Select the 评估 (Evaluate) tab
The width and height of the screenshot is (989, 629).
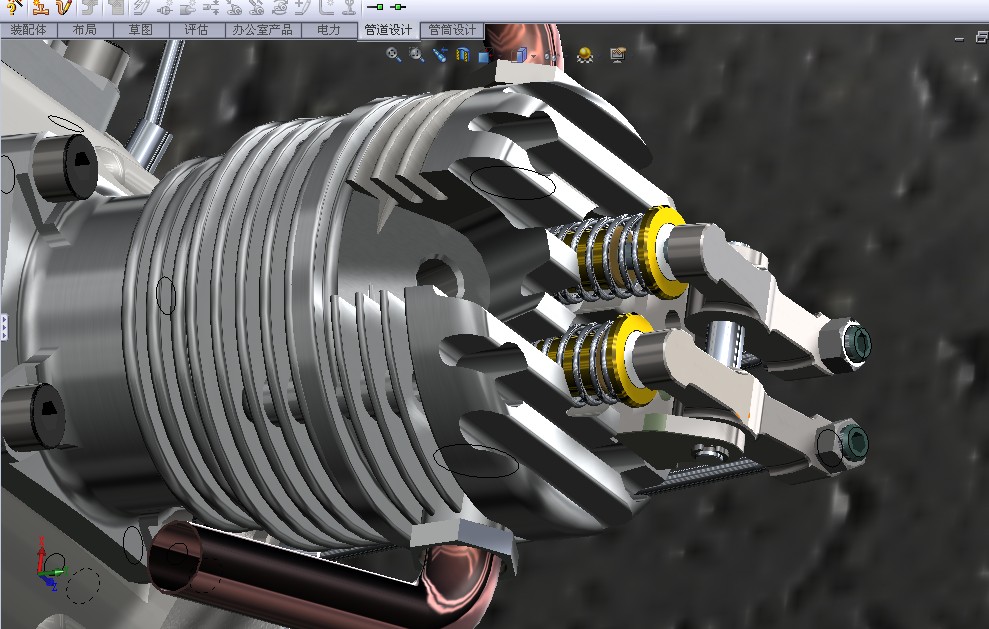(196, 30)
